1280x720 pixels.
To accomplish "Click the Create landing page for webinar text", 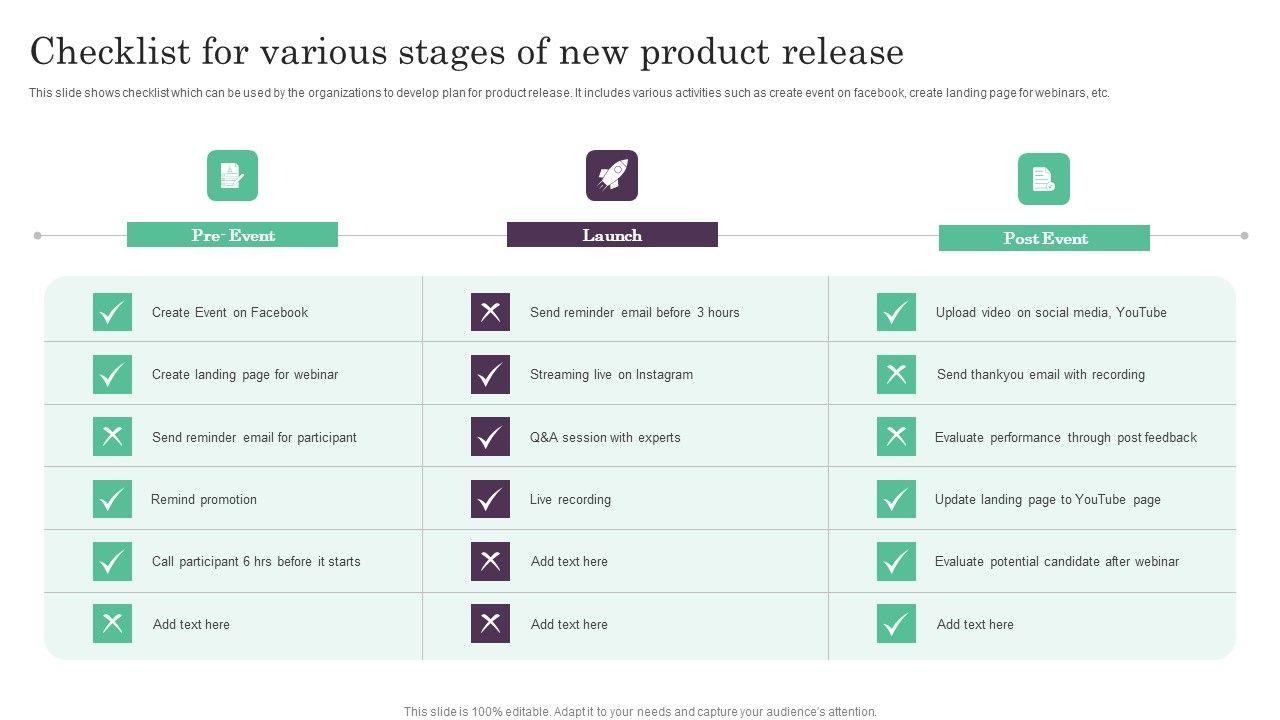I will point(245,374).
